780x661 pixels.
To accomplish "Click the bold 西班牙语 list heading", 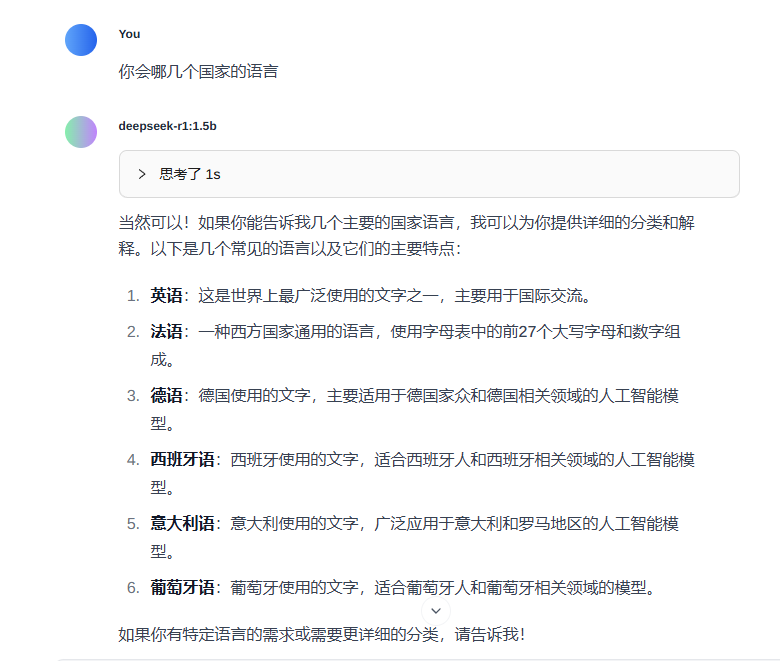I will point(183,459).
